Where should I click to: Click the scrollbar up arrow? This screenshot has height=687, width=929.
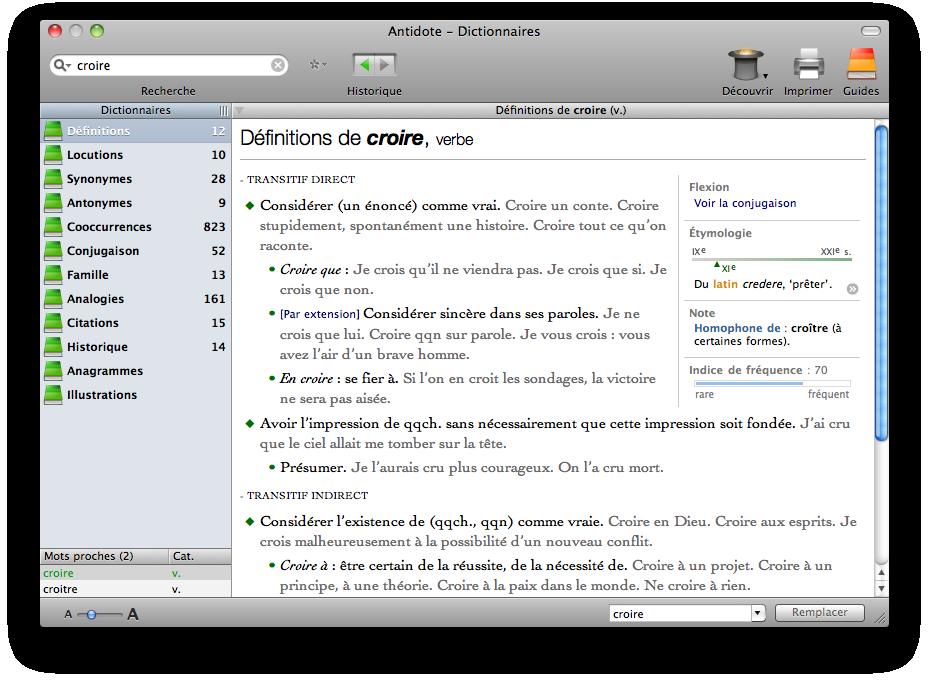coord(882,572)
